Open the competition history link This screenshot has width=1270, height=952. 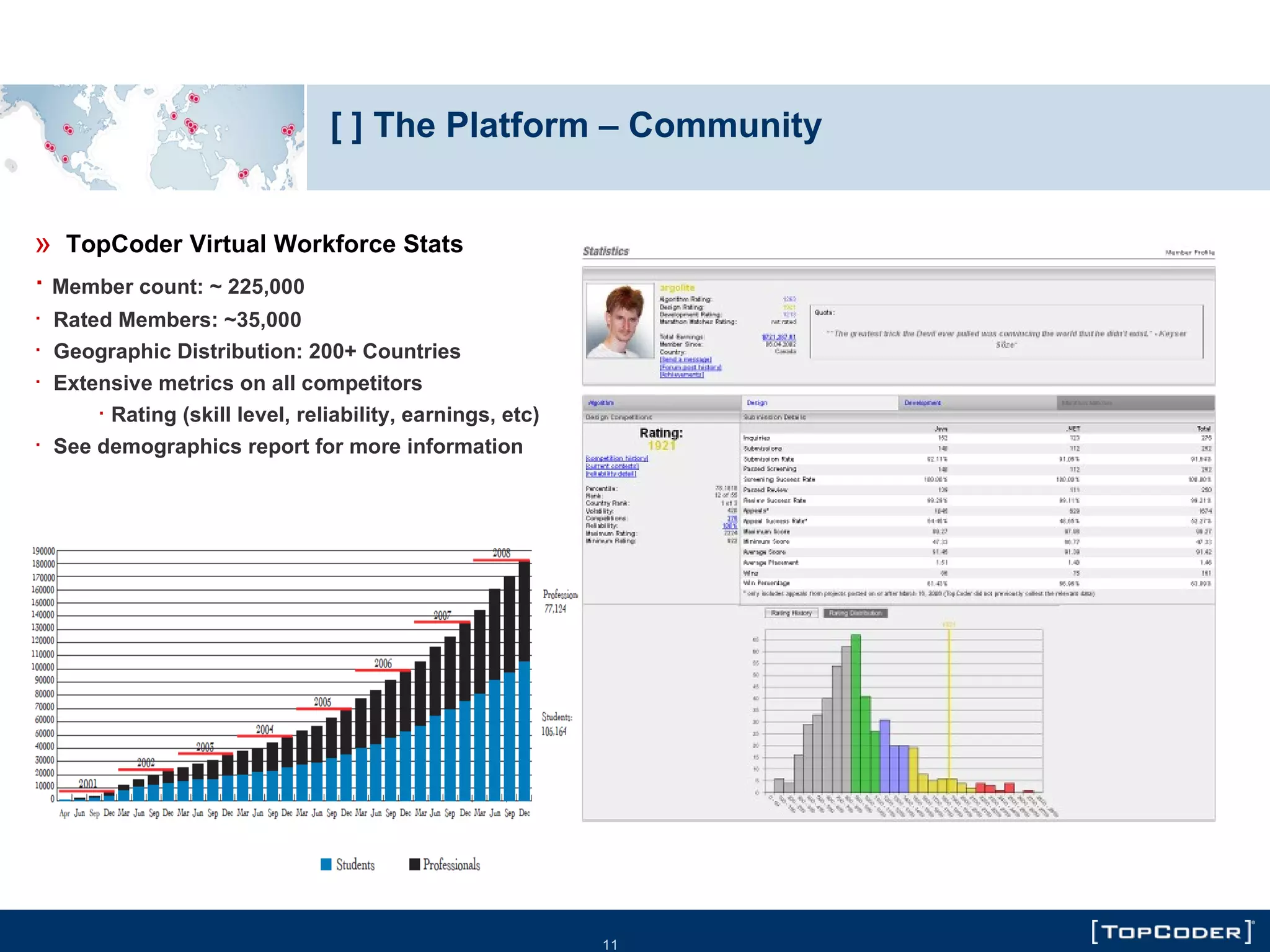pos(616,458)
